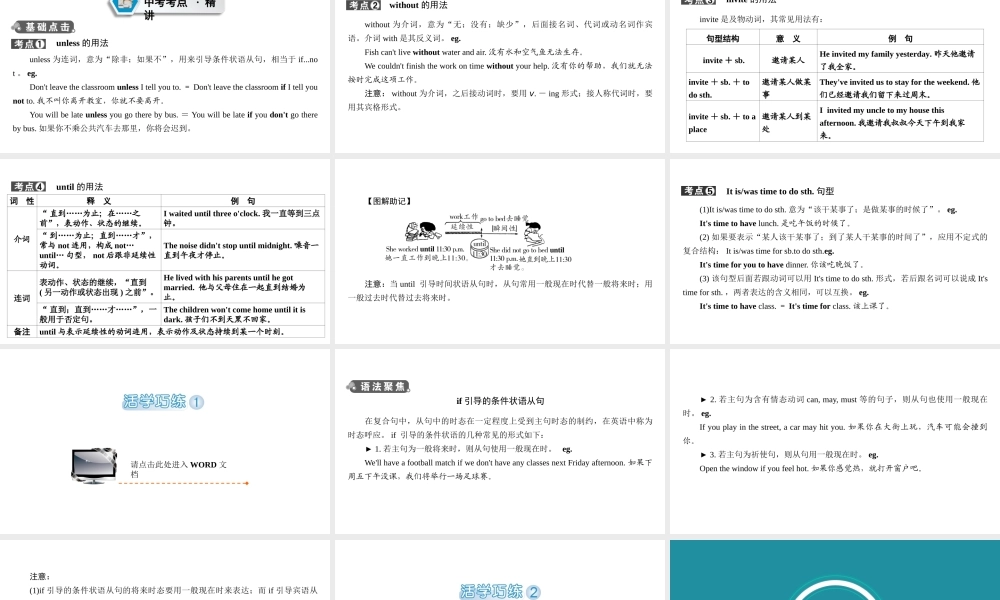
Task: Click We'll have a football match sentence
Action: (501, 469)
